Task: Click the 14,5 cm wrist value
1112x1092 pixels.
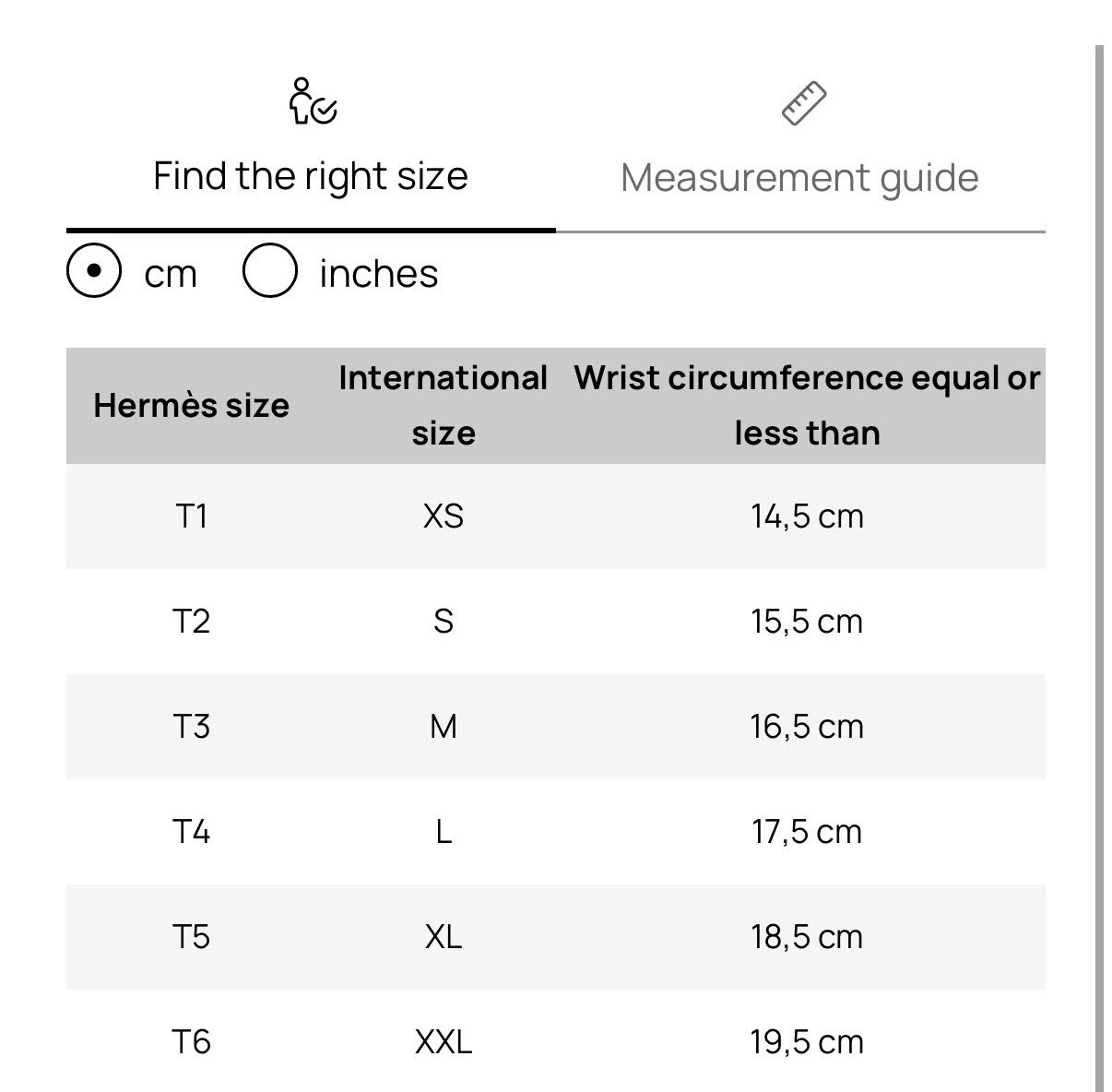Action: pos(807,516)
